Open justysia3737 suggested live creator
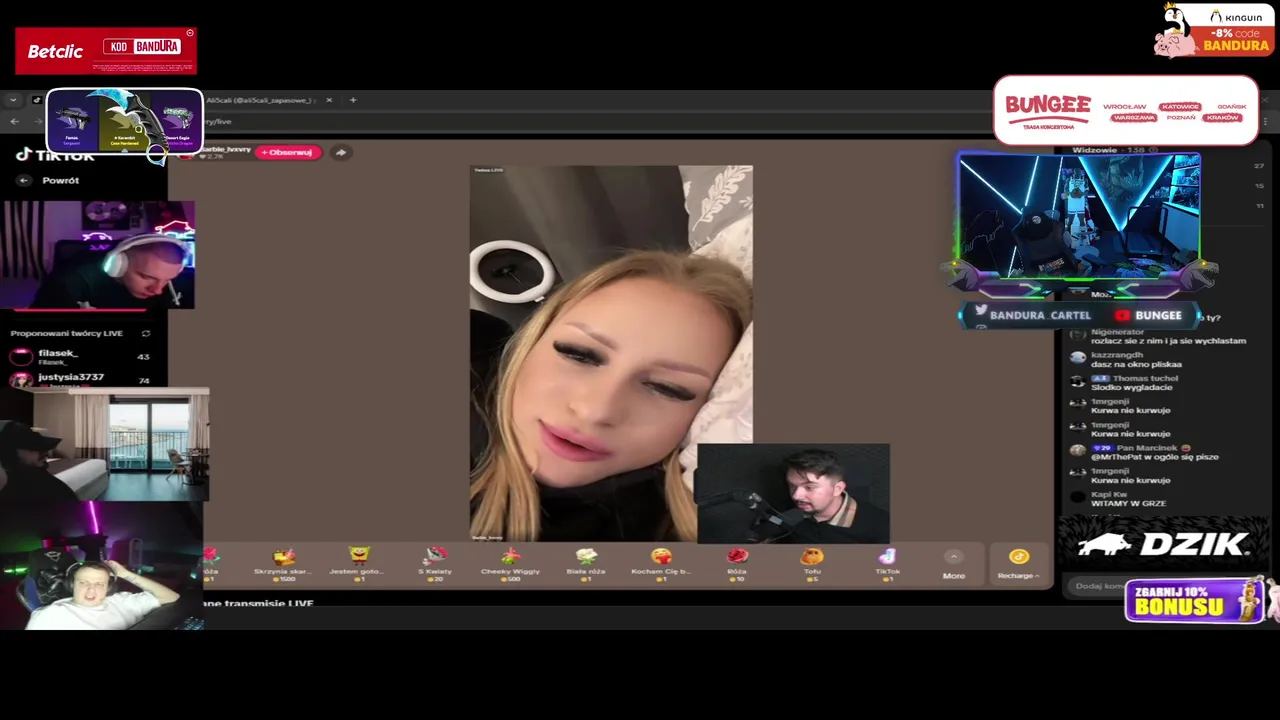This screenshot has width=1280, height=720. (80, 379)
